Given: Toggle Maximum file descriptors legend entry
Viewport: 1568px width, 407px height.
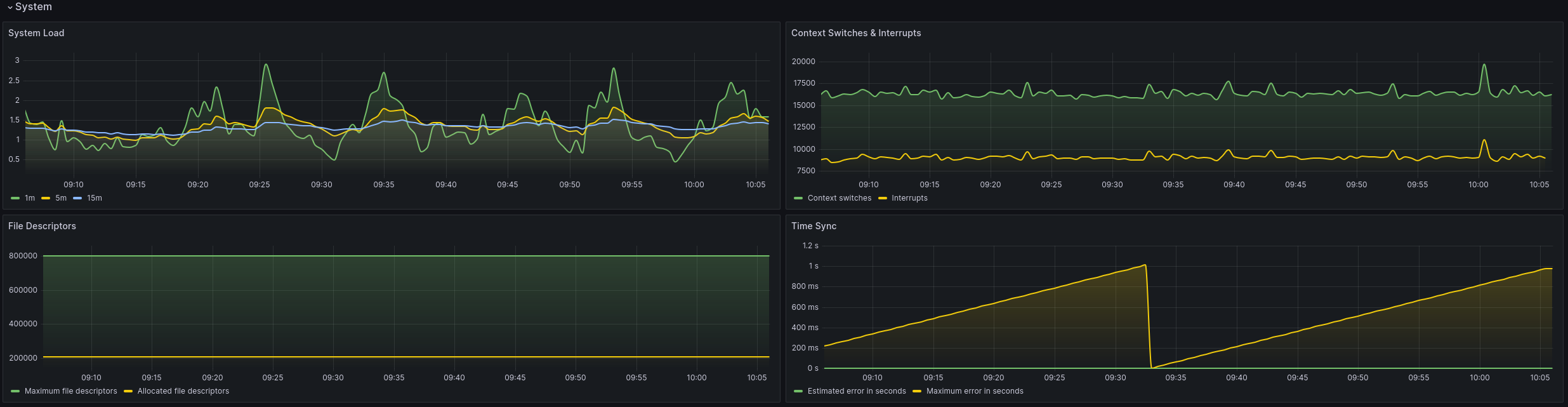Looking at the screenshot, I should click(x=70, y=391).
